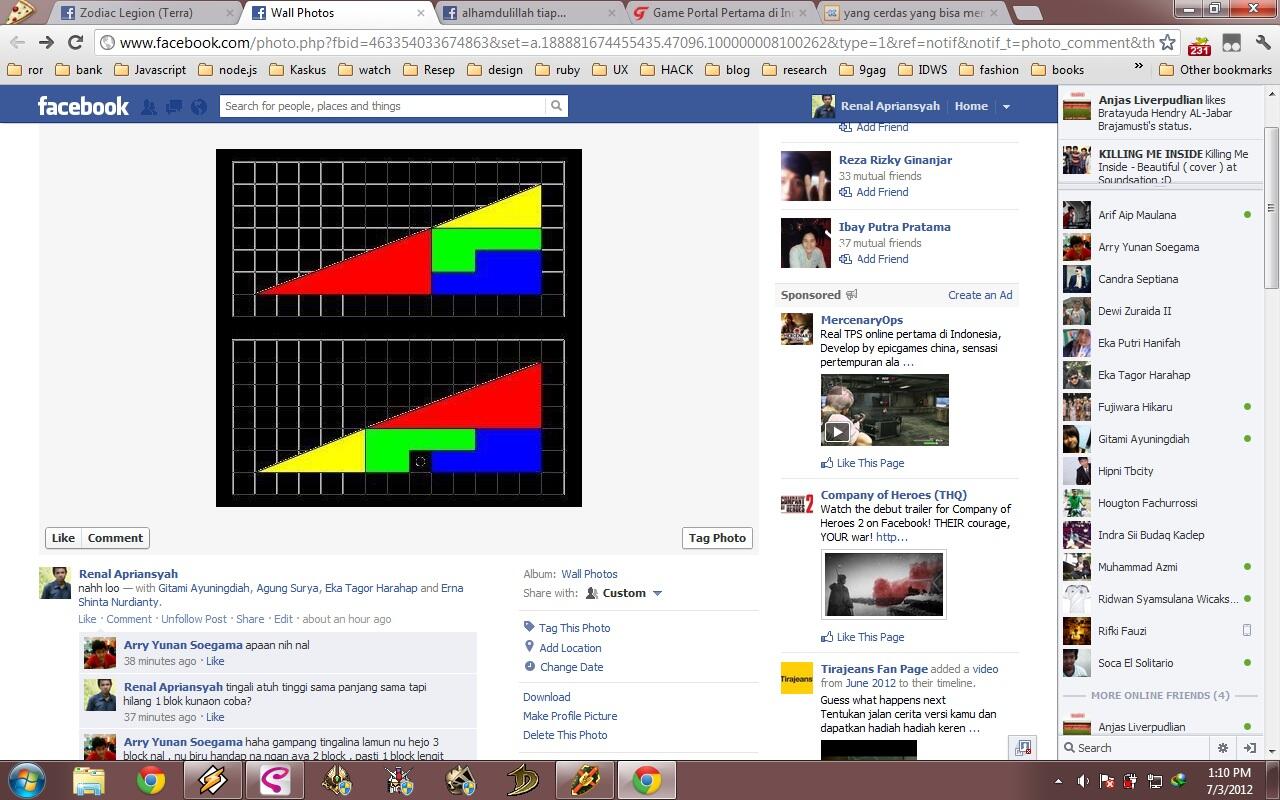Image resolution: width=1280 pixels, height=800 pixels.
Task: Click the network tray icon
Action: point(1155,781)
